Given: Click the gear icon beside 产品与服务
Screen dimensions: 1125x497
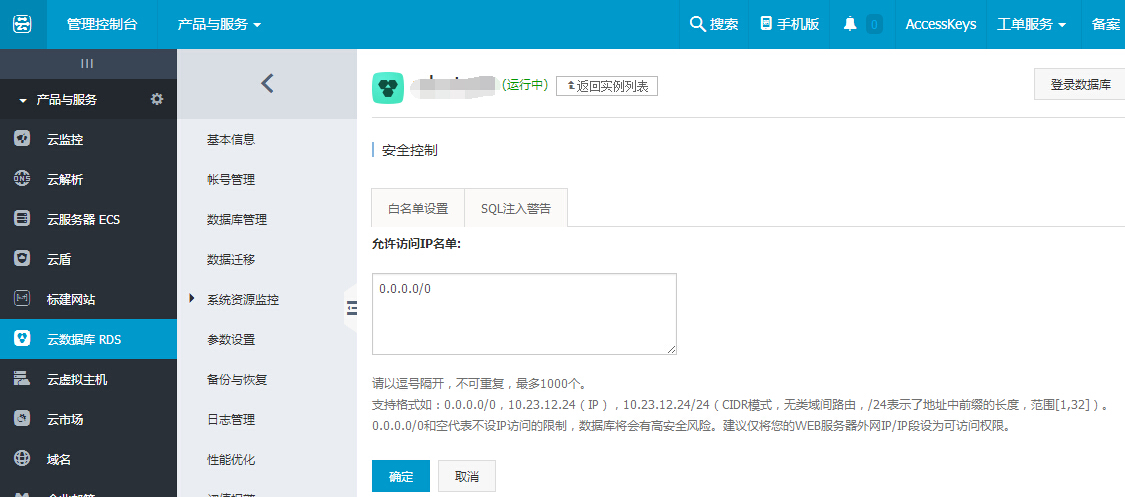Looking at the screenshot, I should point(156,99).
